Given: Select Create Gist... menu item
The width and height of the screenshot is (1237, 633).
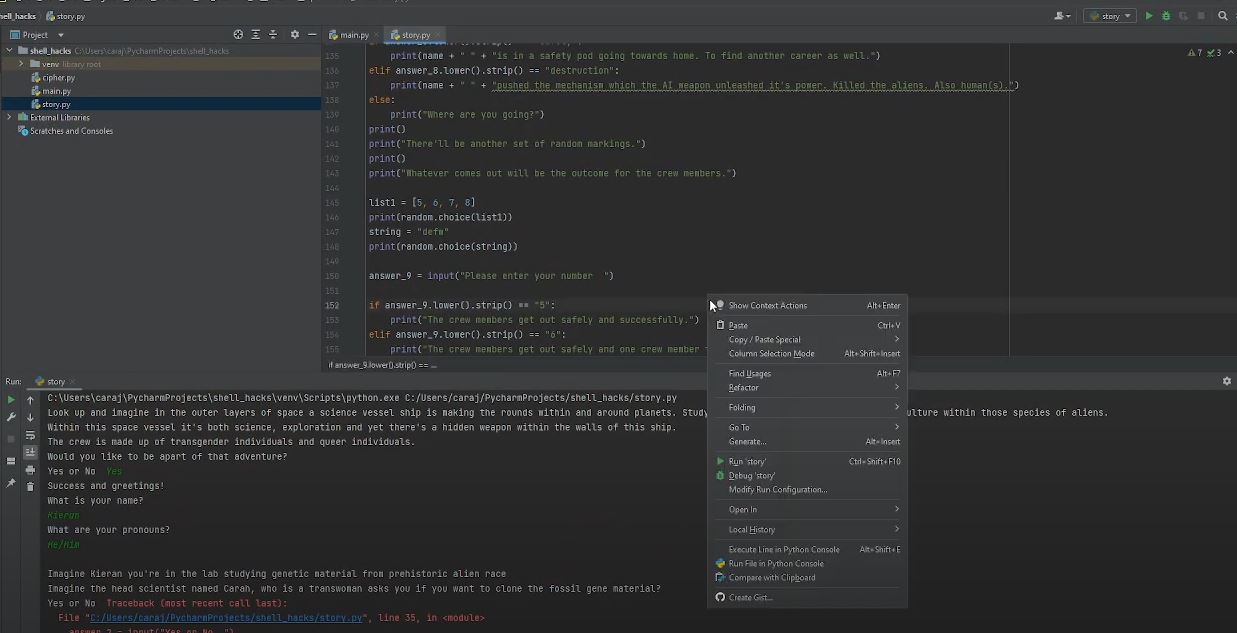Looking at the screenshot, I should (808, 597).
